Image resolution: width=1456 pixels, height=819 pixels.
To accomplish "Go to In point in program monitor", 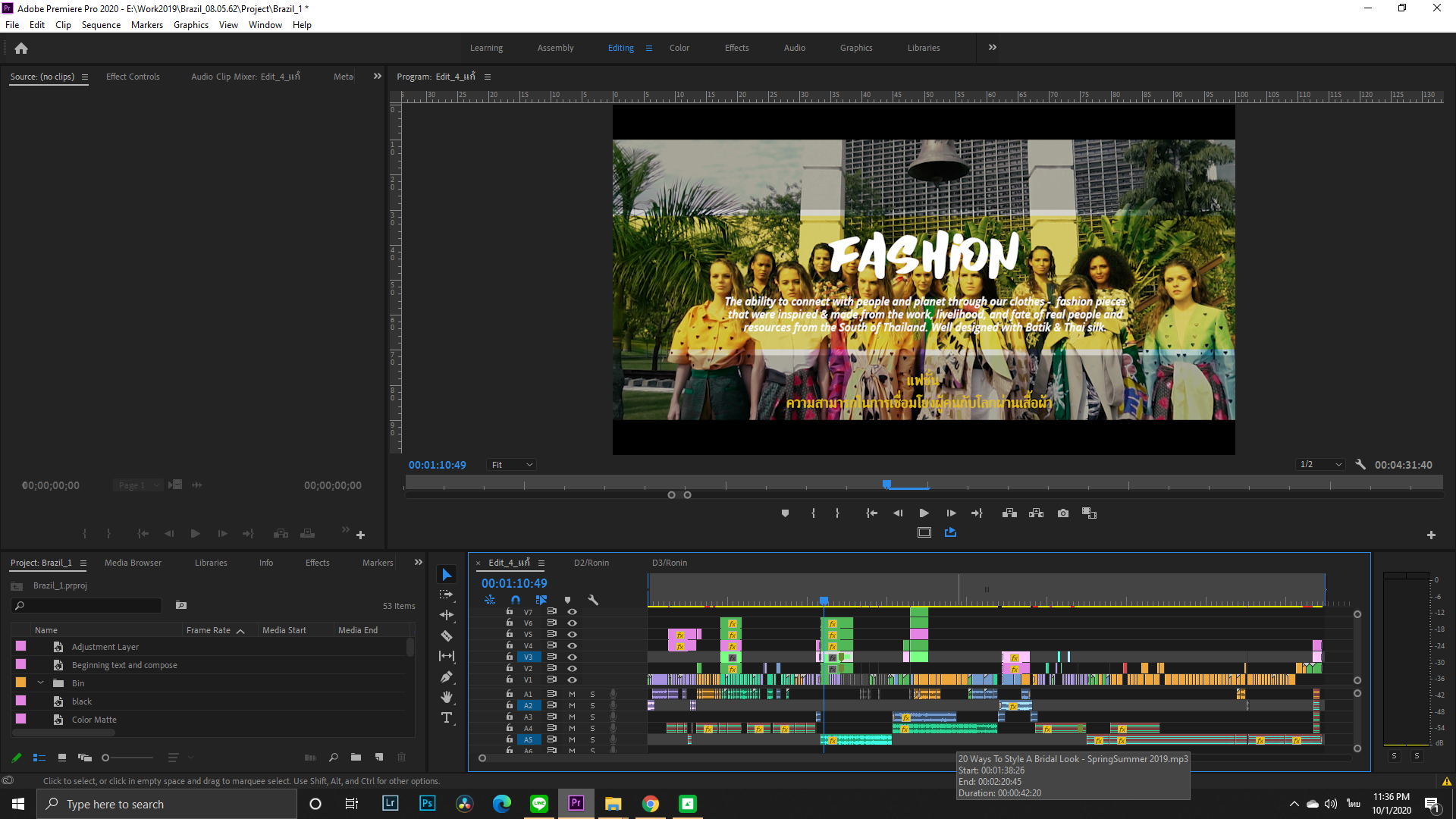I will point(872,513).
